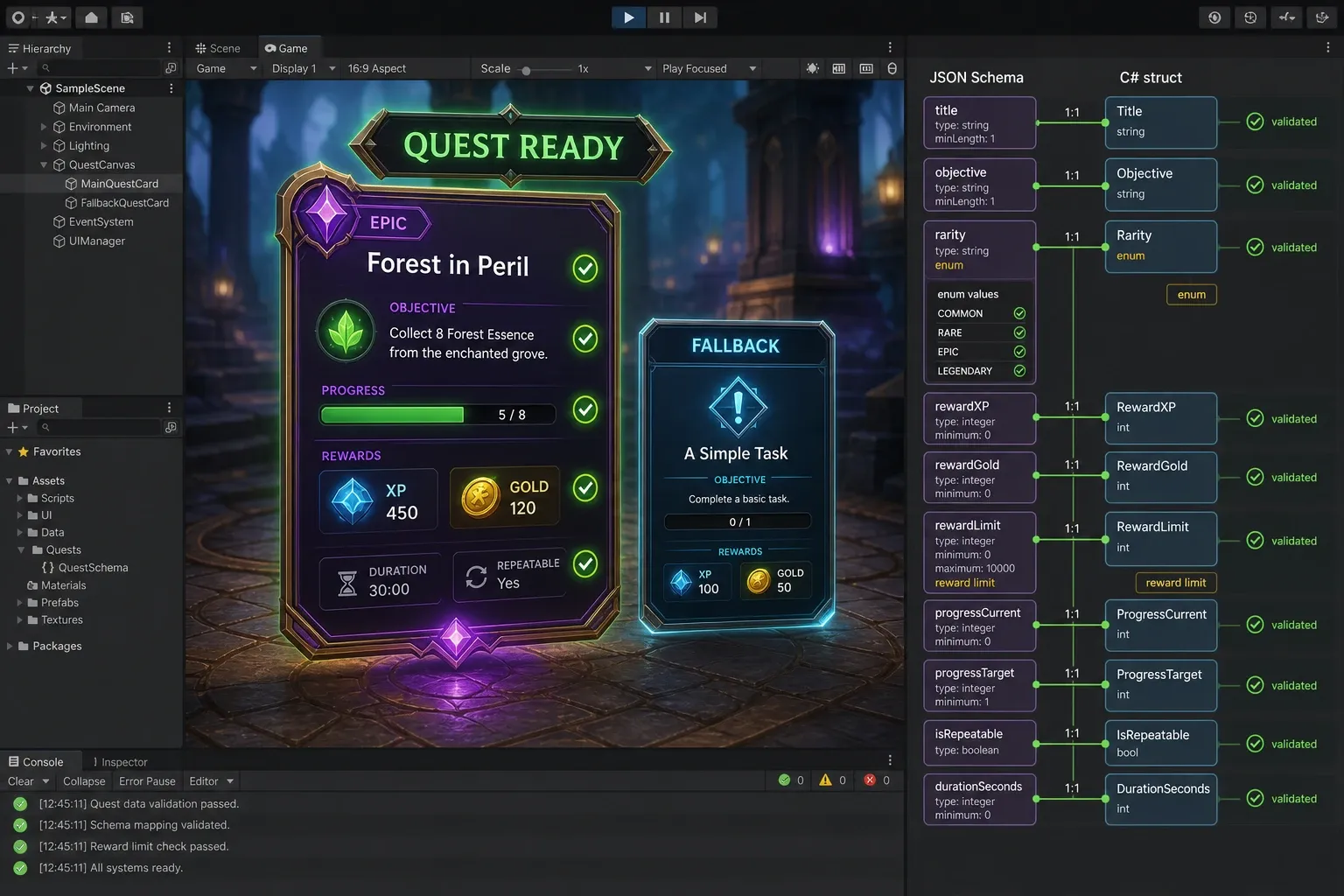Collapse the QuestCanvas hierarchy node

(x=44, y=164)
